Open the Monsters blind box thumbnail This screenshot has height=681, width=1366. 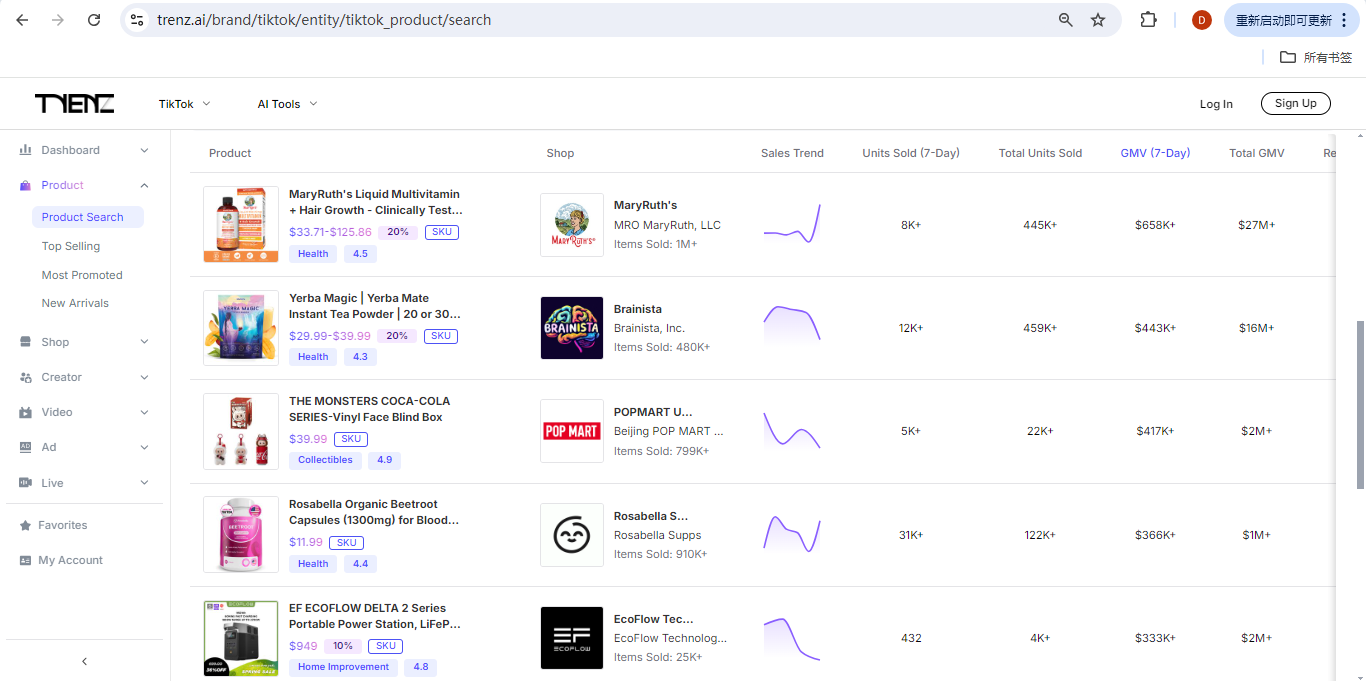241,431
